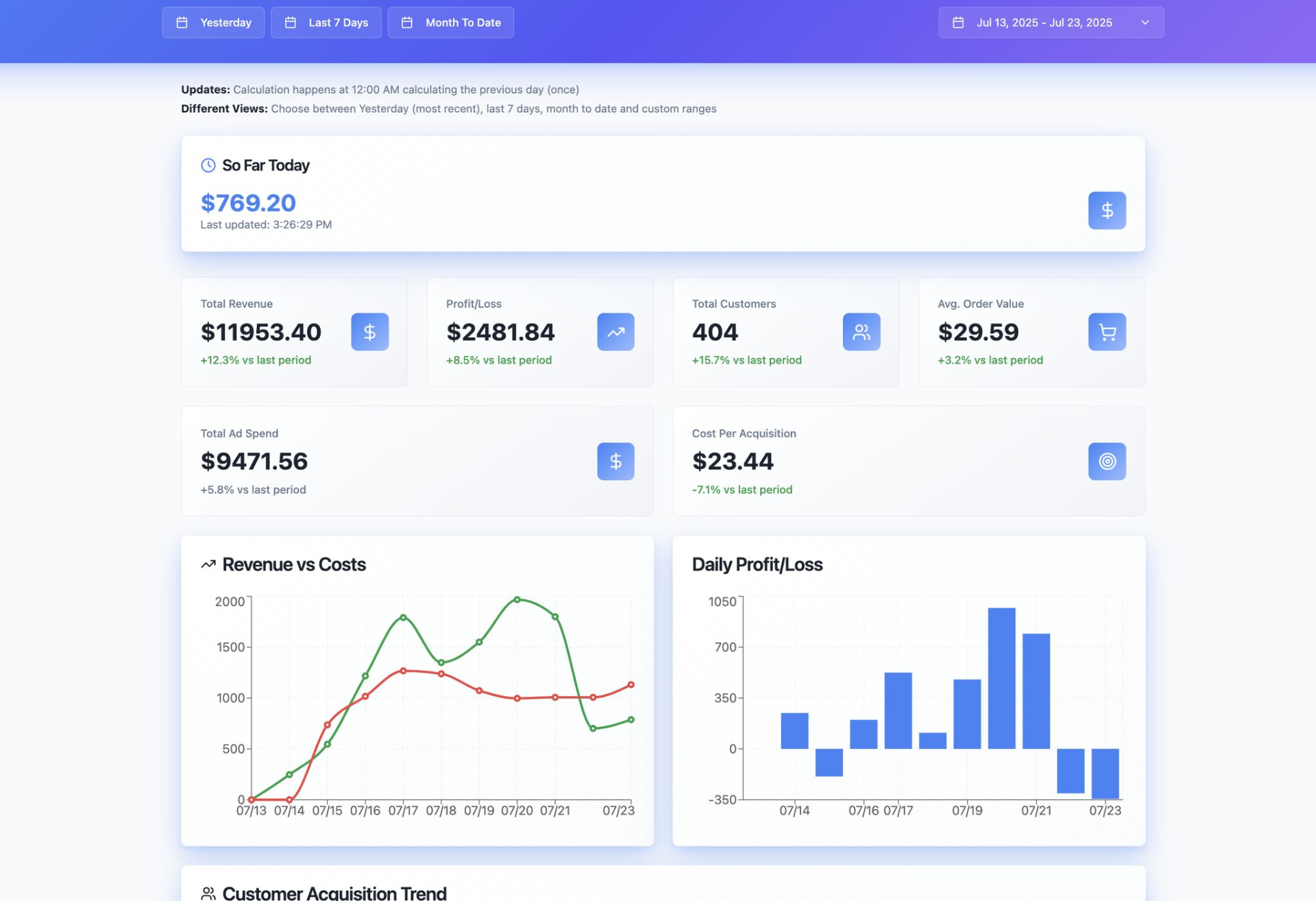Click the 404 Total Customers value

point(715,332)
